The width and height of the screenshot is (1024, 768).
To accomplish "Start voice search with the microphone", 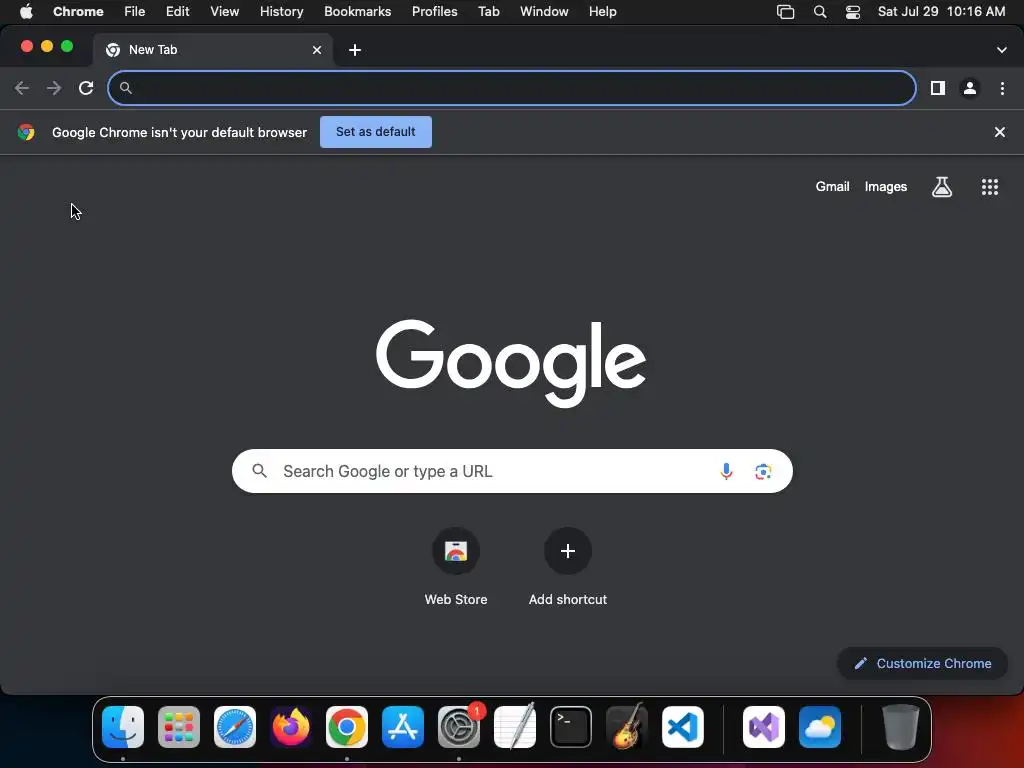I will [726, 471].
